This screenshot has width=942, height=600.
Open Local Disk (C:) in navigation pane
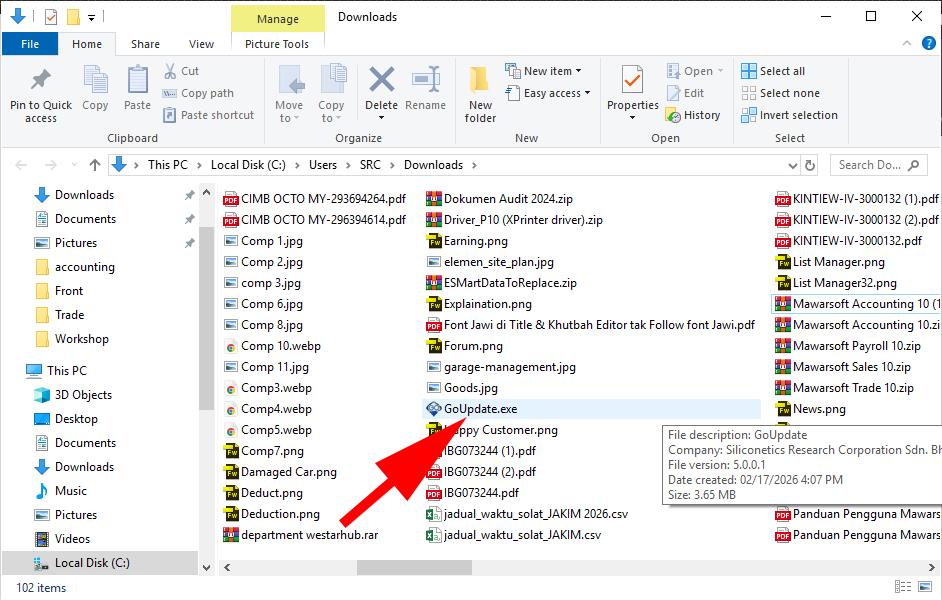tap(91, 563)
